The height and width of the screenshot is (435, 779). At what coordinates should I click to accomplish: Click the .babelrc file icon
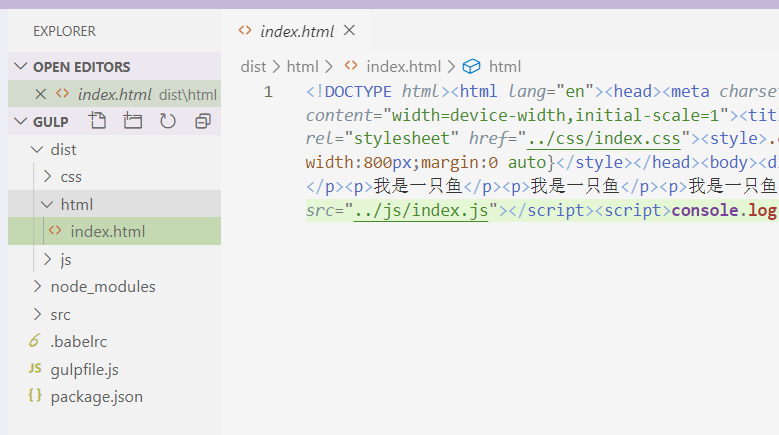(x=35, y=341)
